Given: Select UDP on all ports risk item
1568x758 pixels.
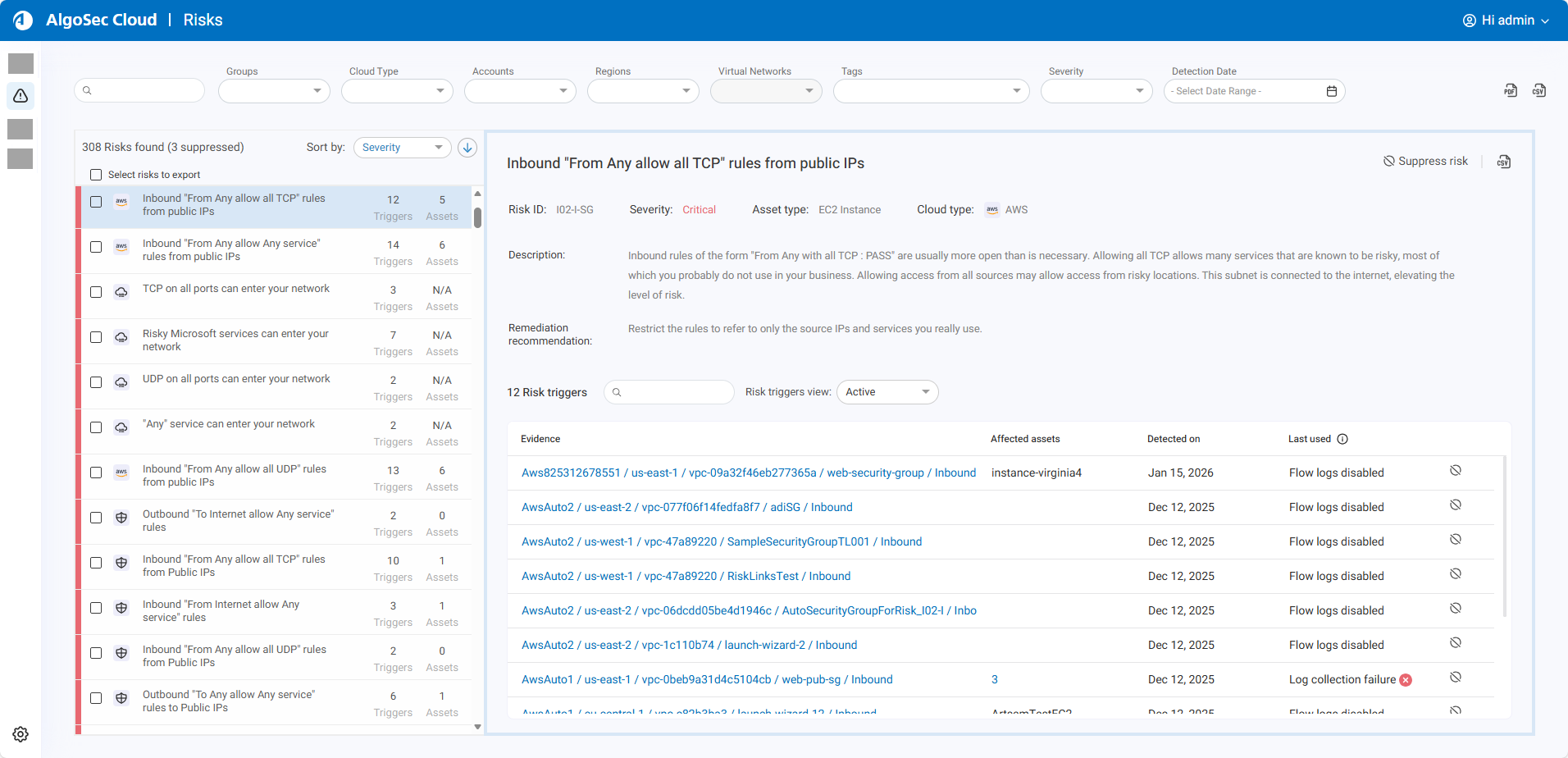Looking at the screenshot, I should point(236,379).
